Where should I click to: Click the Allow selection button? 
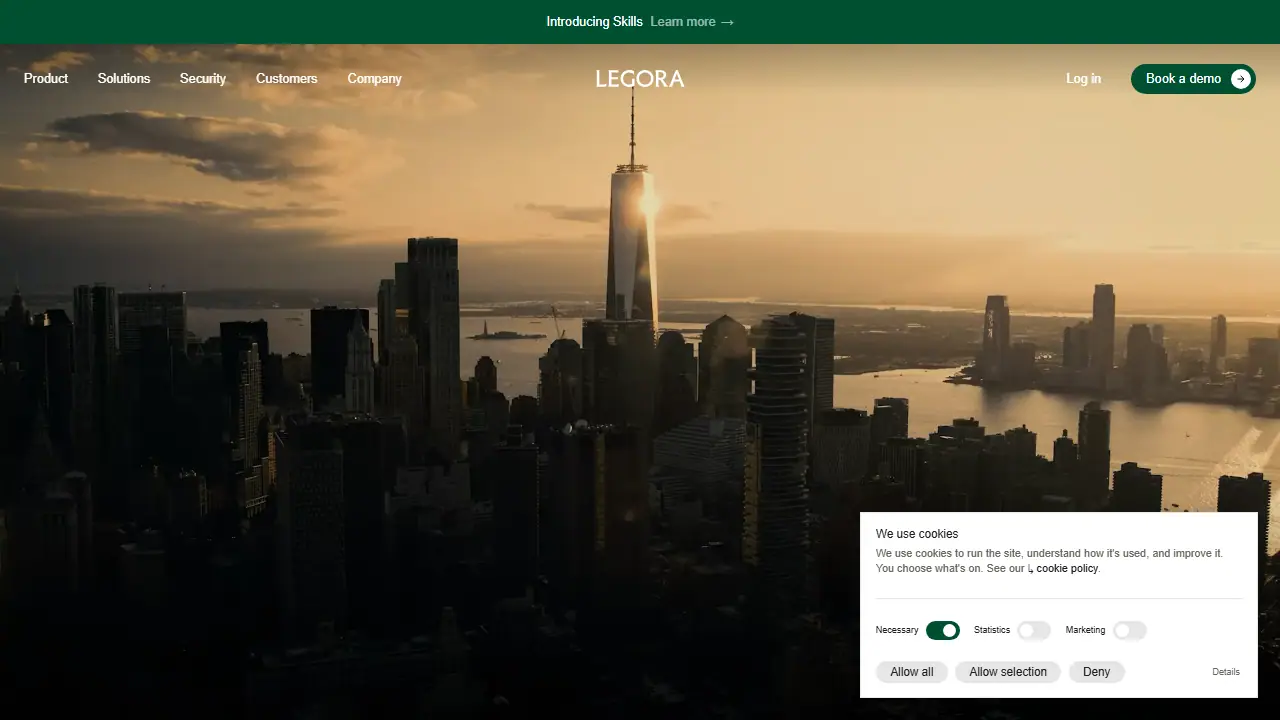[x=1008, y=672]
